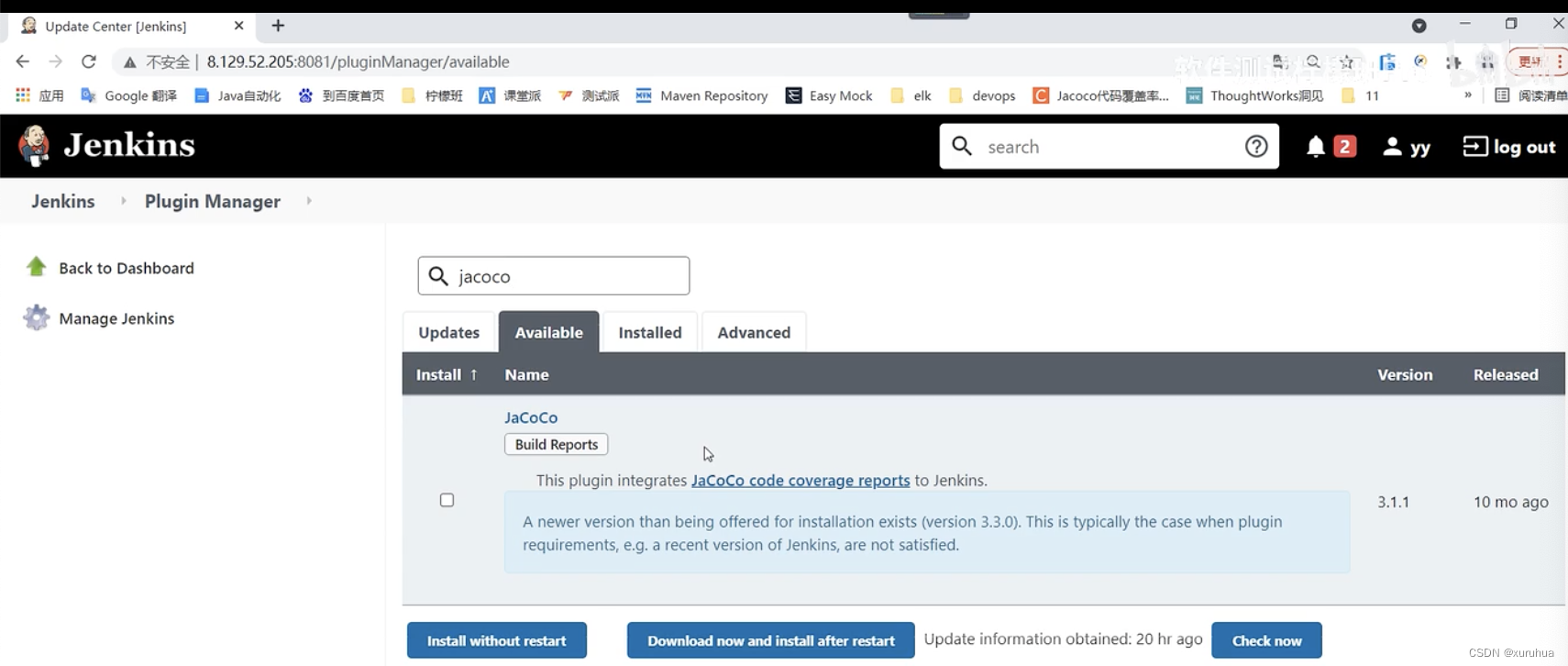The image size is (1568, 666).
Task: Click the red notification count badge
Action: 1344,146
